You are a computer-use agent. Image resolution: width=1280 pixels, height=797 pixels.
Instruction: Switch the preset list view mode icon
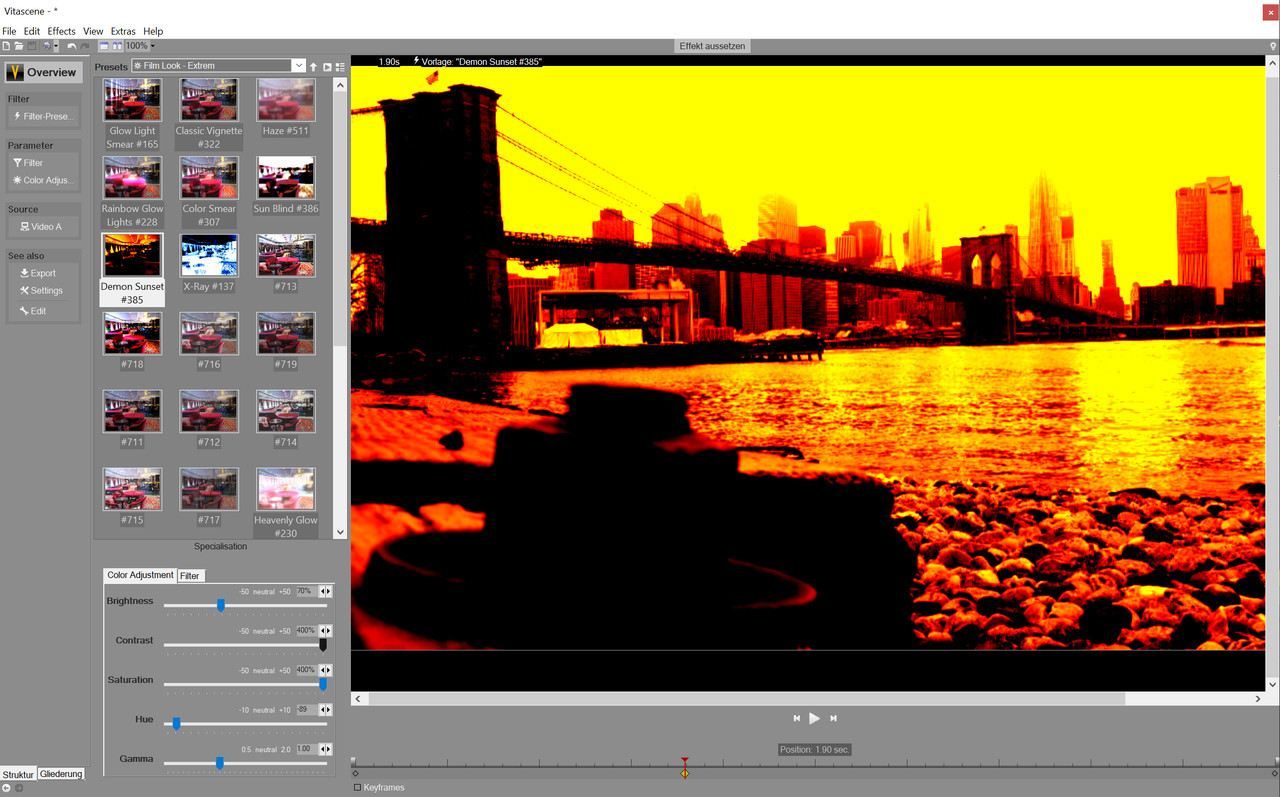pyautogui.click(x=340, y=67)
